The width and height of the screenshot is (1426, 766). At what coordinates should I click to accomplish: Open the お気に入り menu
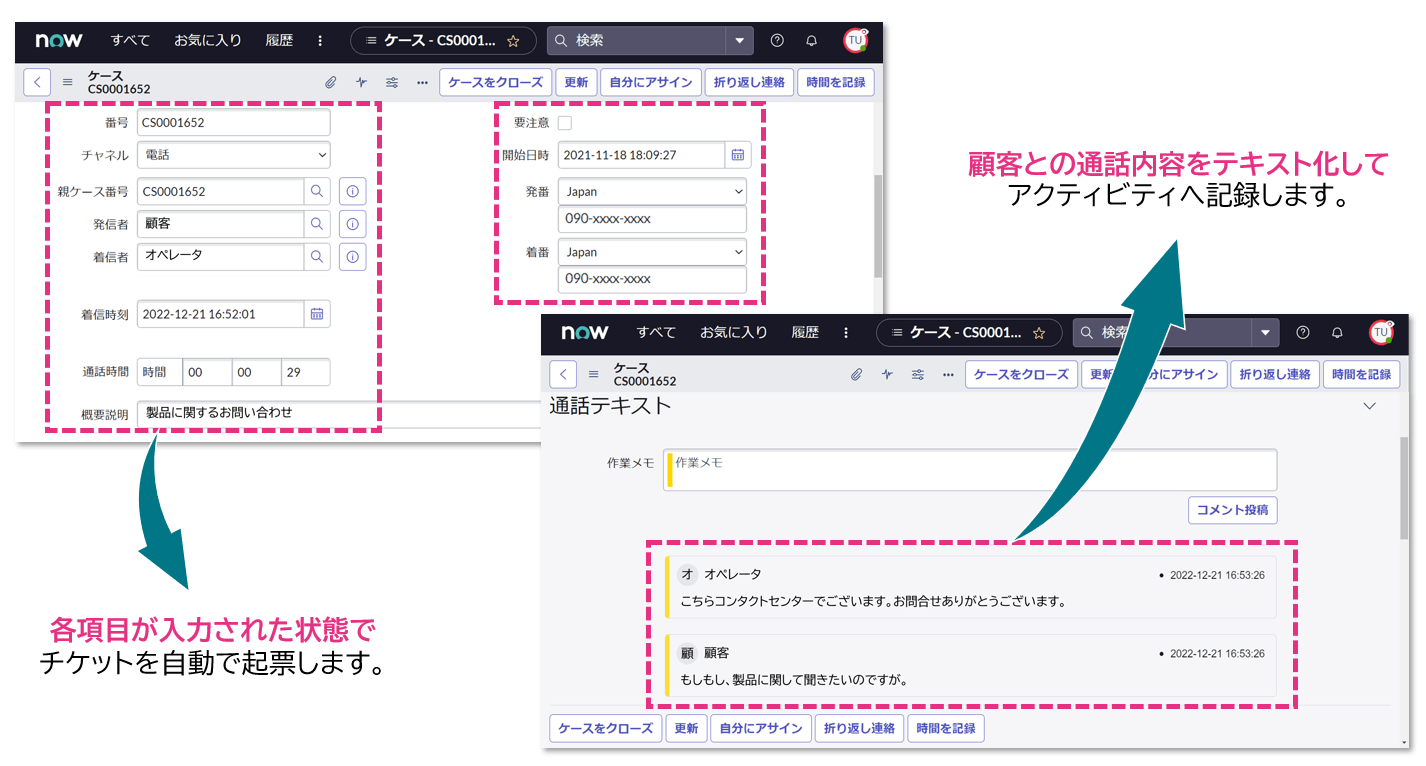207,40
